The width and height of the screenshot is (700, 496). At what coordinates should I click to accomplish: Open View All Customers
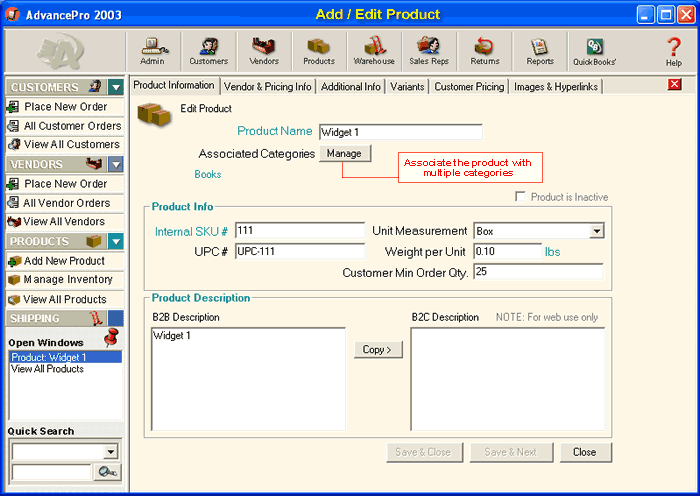tap(65, 145)
